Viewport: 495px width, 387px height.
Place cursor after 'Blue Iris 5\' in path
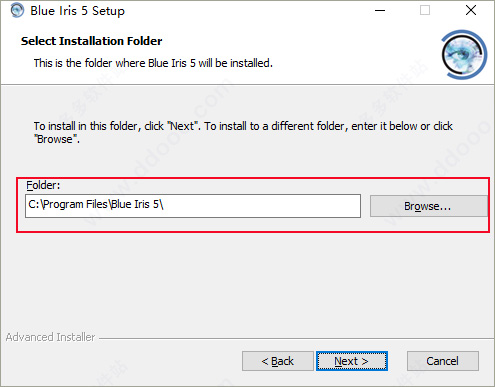pos(164,204)
